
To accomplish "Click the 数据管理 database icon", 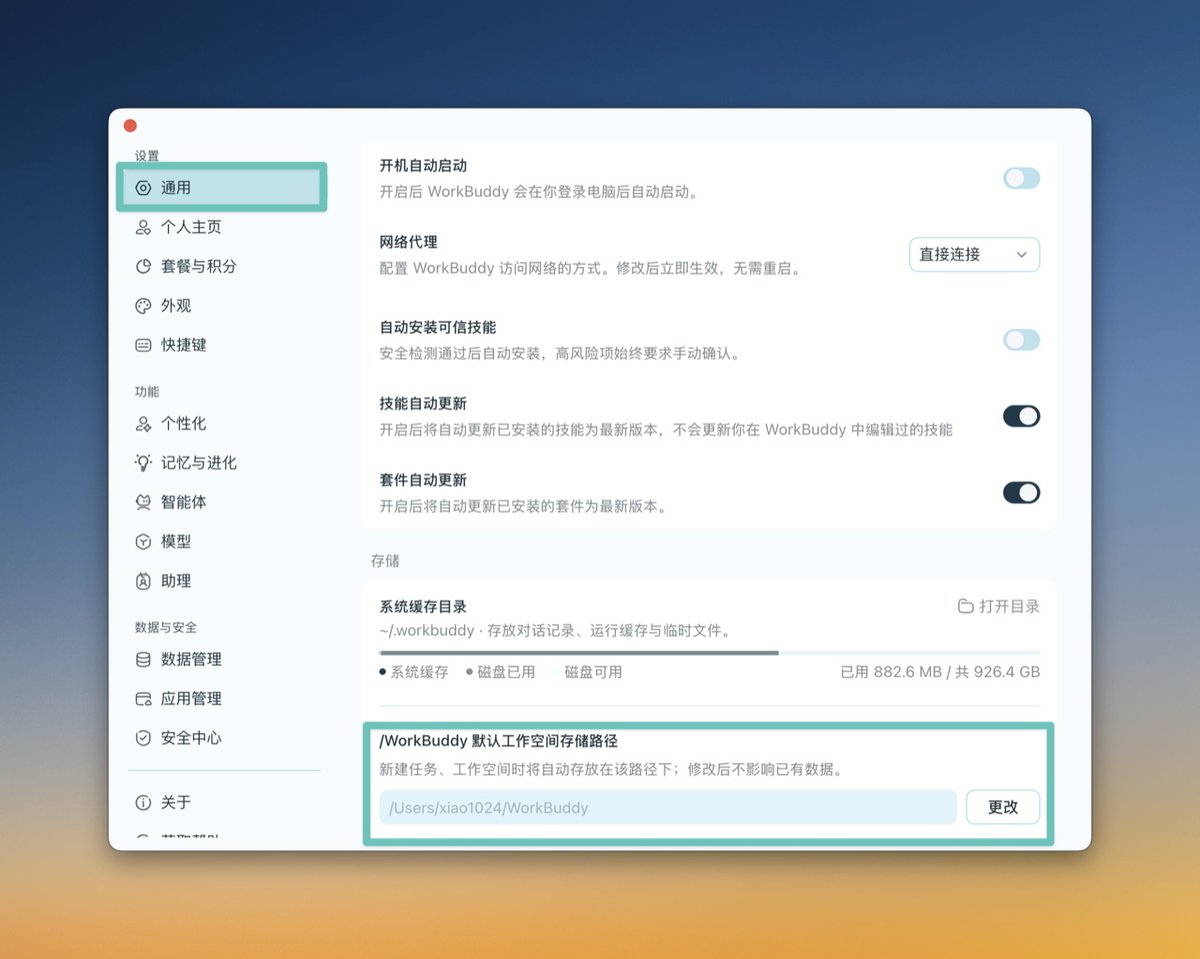I will click(143, 660).
